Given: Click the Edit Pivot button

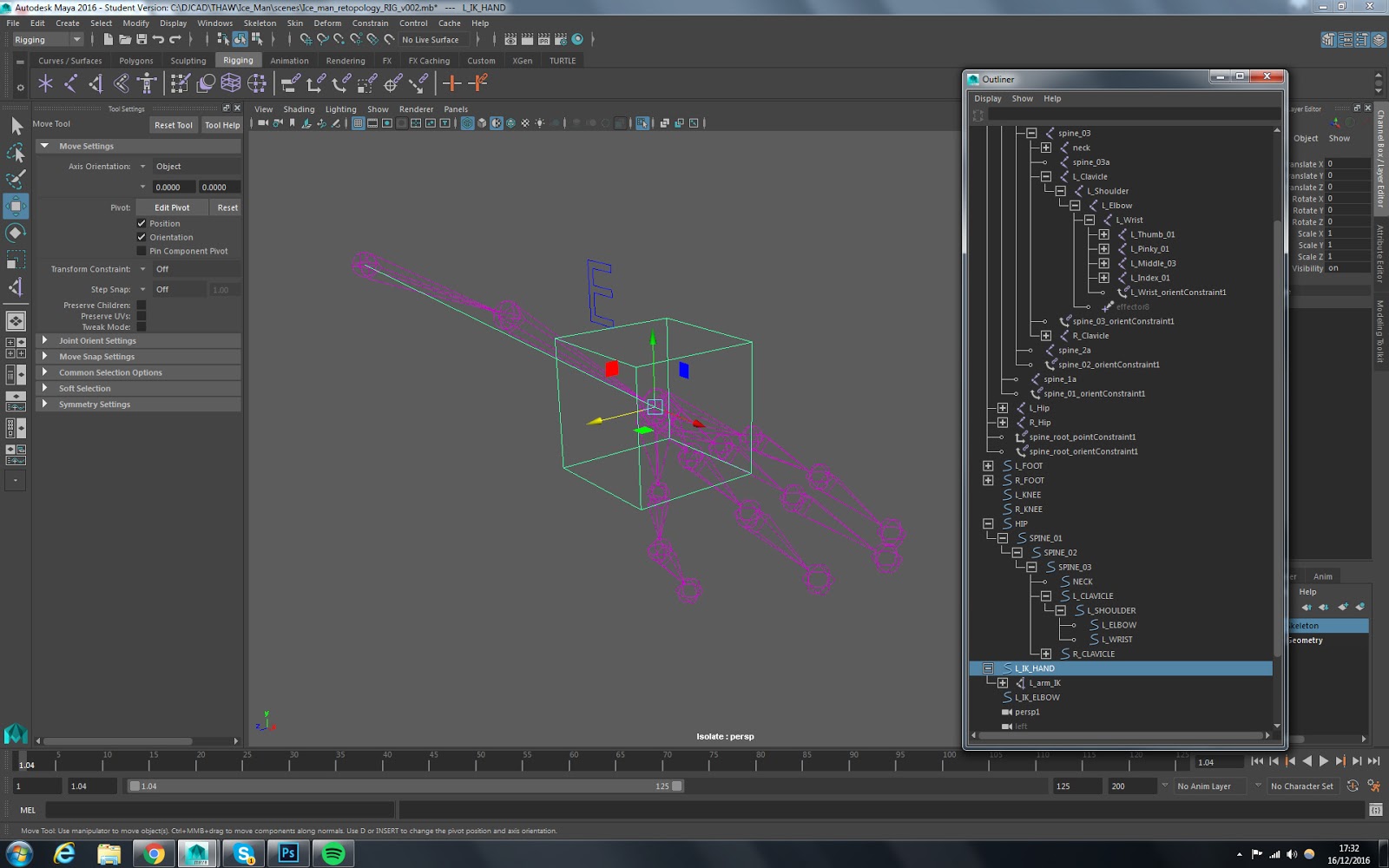Looking at the screenshot, I should coord(170,207).
